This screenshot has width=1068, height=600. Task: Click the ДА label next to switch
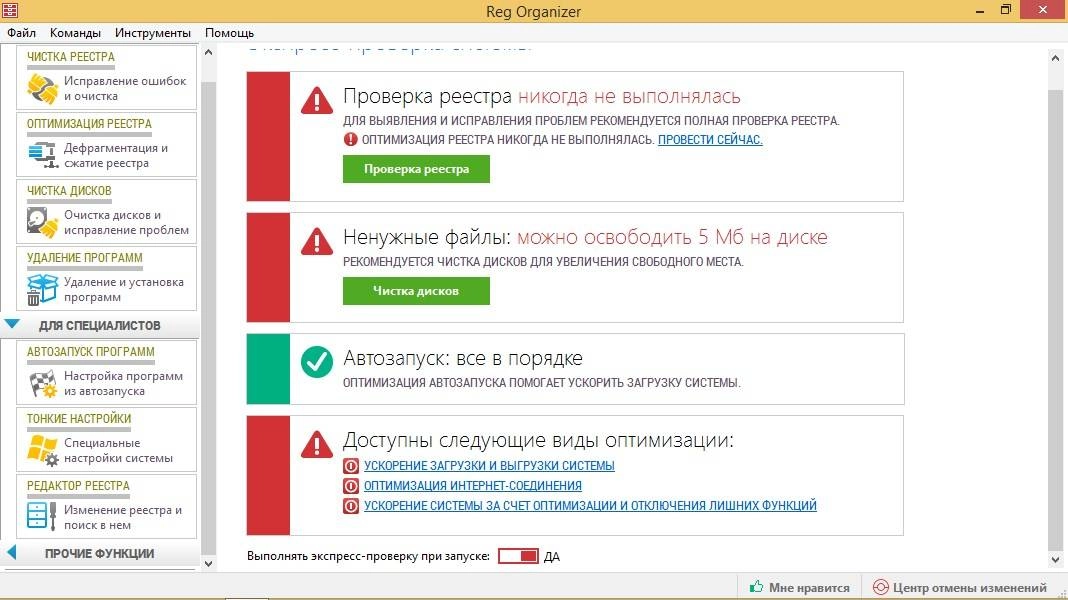click(x=552, y=556)
